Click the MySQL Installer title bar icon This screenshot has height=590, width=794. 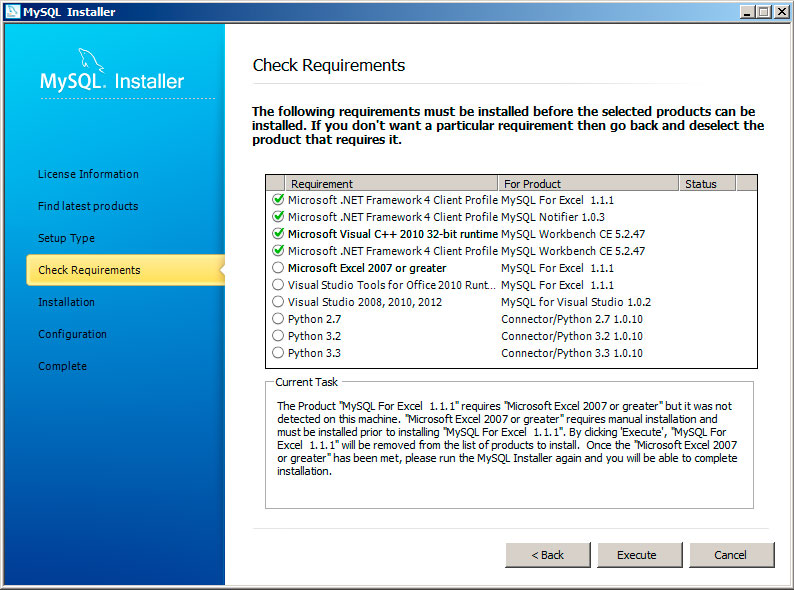click(x=13, y=11)
